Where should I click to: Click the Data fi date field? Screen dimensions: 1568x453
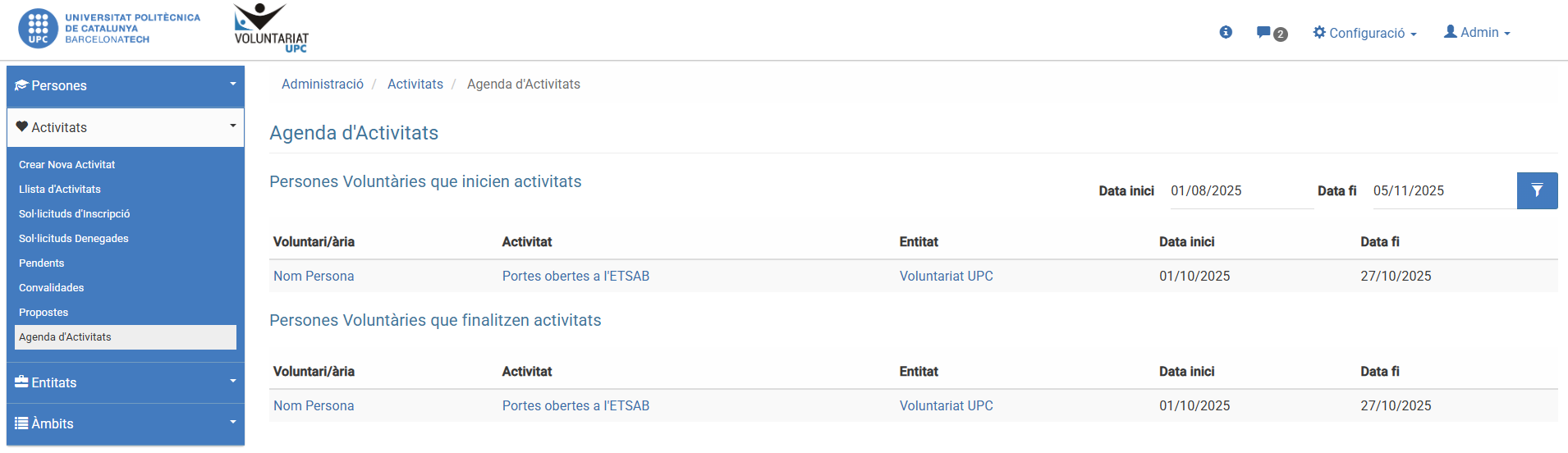click(1443, 190)
